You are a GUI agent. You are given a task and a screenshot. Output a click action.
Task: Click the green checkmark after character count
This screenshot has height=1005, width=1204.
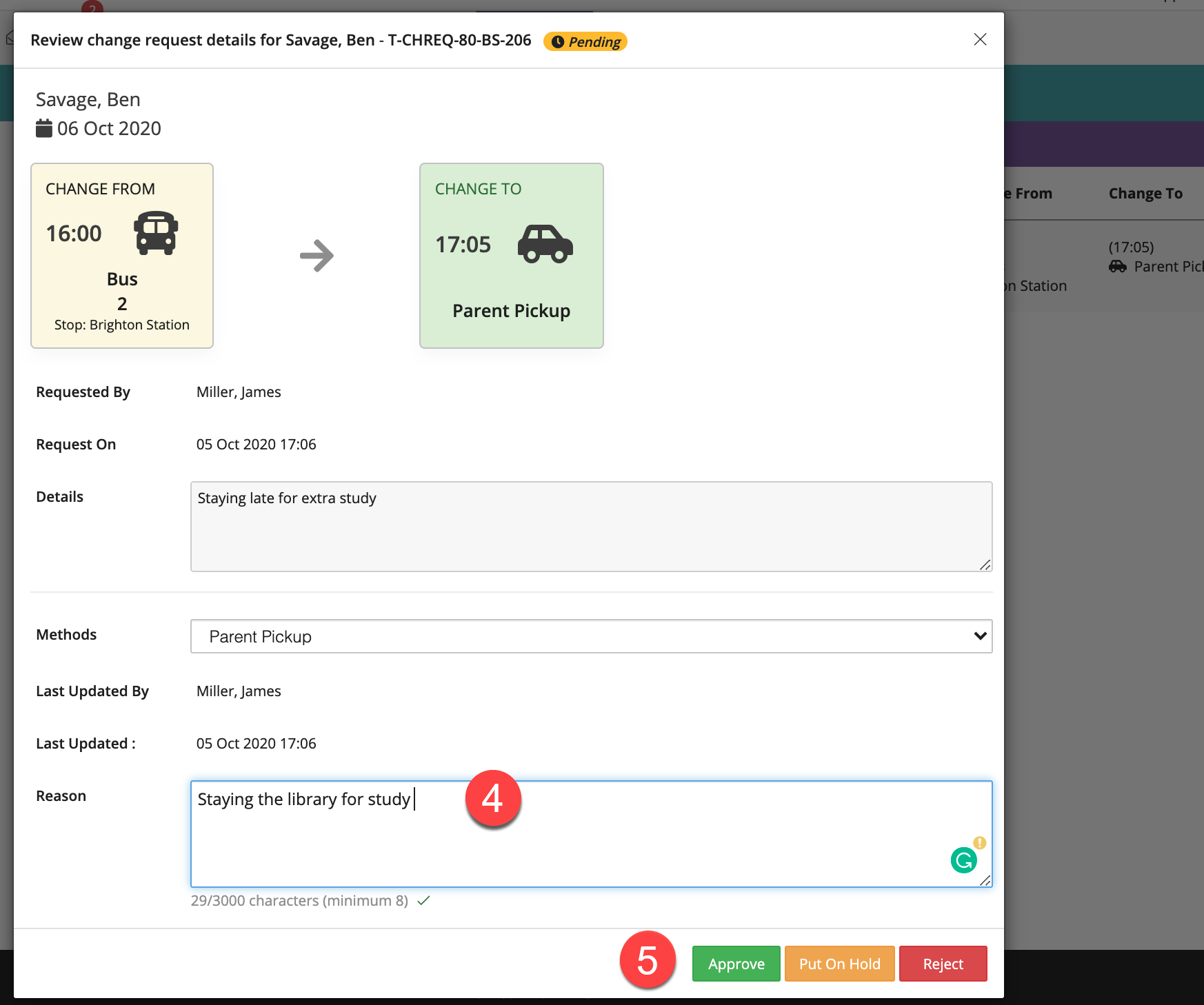click(423, 900)
